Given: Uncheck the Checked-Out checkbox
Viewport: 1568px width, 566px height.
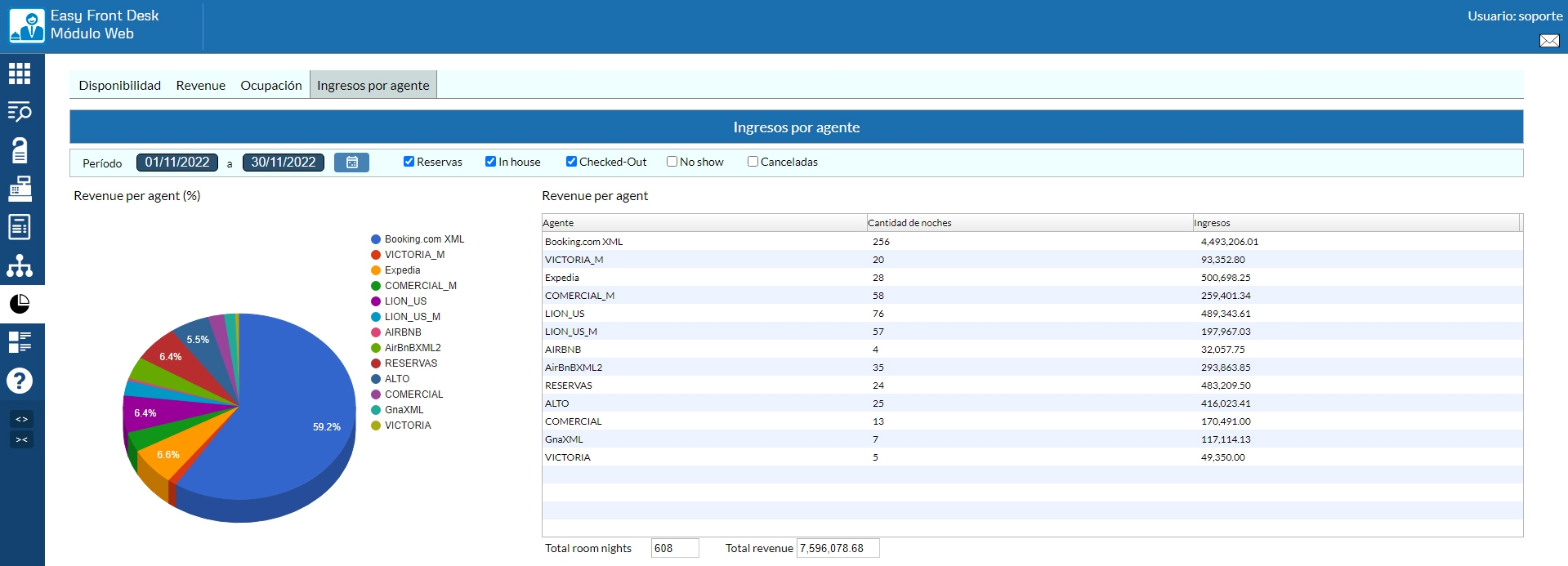Looking at the screenshot, I should [571, 162].
